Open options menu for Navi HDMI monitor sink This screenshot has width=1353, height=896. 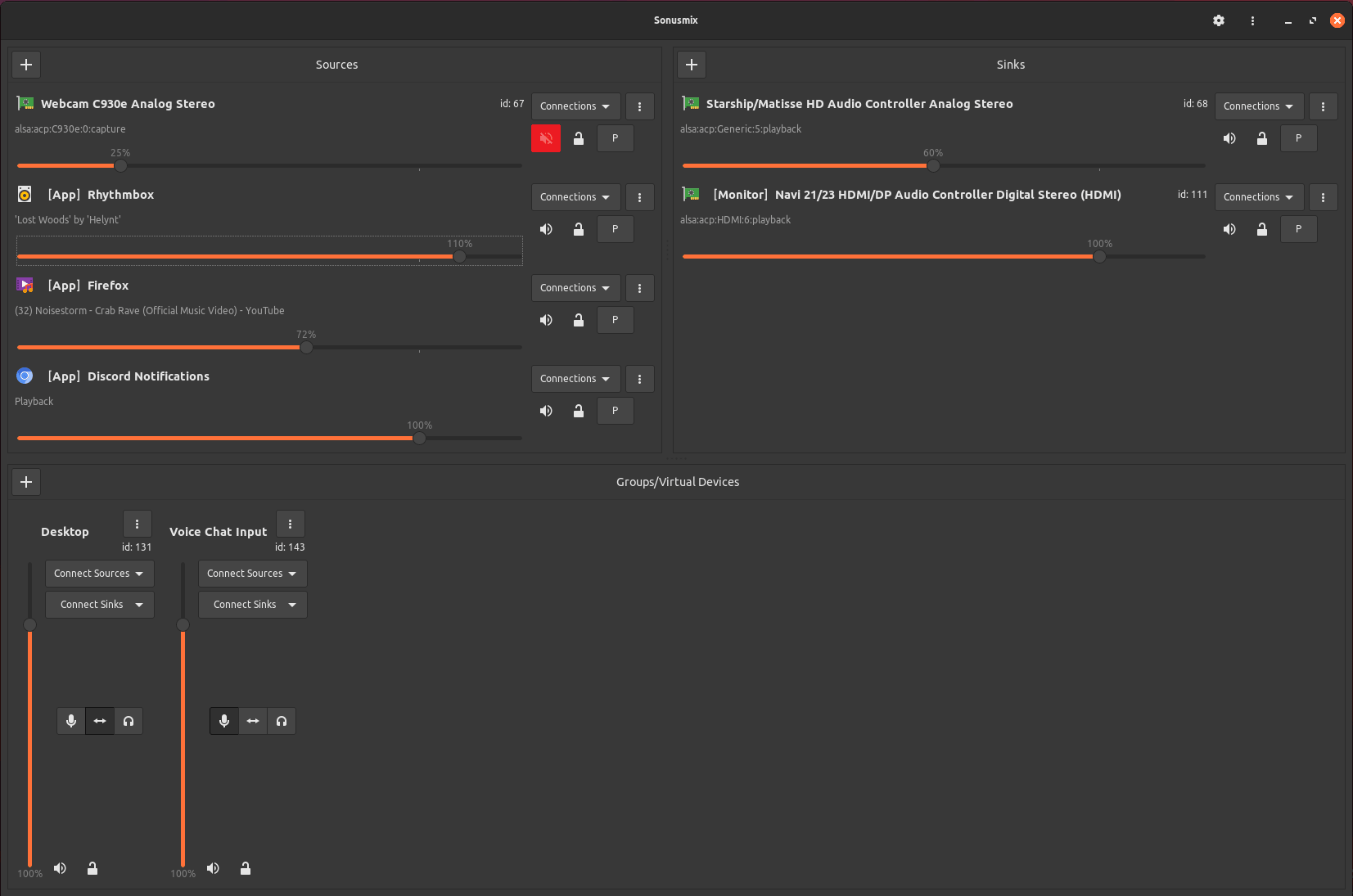(1324, 197)
